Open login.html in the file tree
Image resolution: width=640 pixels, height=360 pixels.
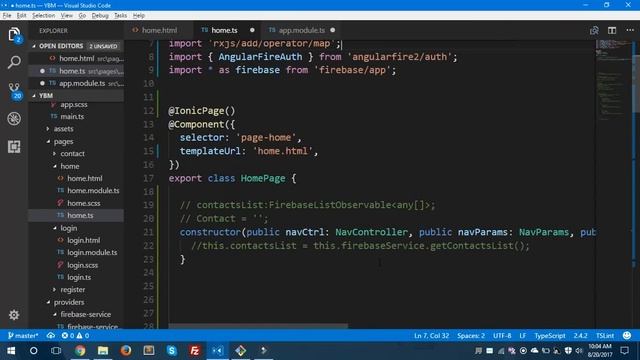pyautogui.click(x=83, y=240)
